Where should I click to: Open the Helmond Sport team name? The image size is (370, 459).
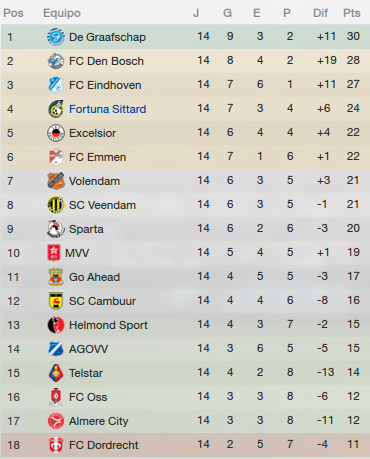108,325
